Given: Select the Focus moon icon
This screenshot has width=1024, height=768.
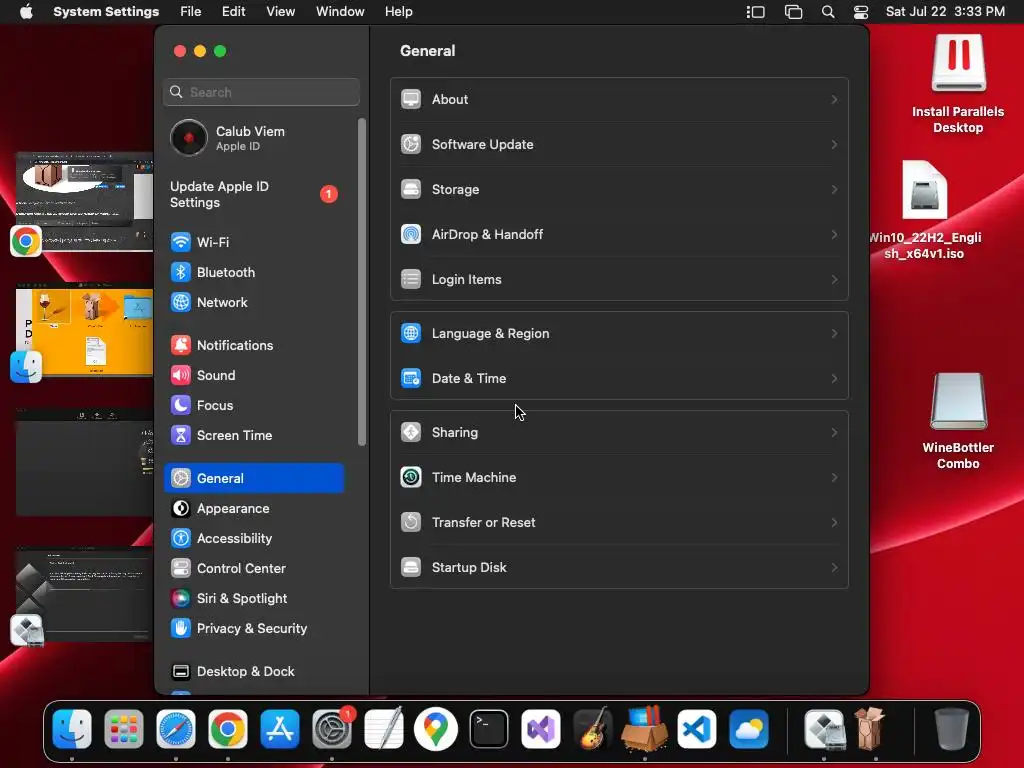Looking at the screenshot, I should [181, 406].
